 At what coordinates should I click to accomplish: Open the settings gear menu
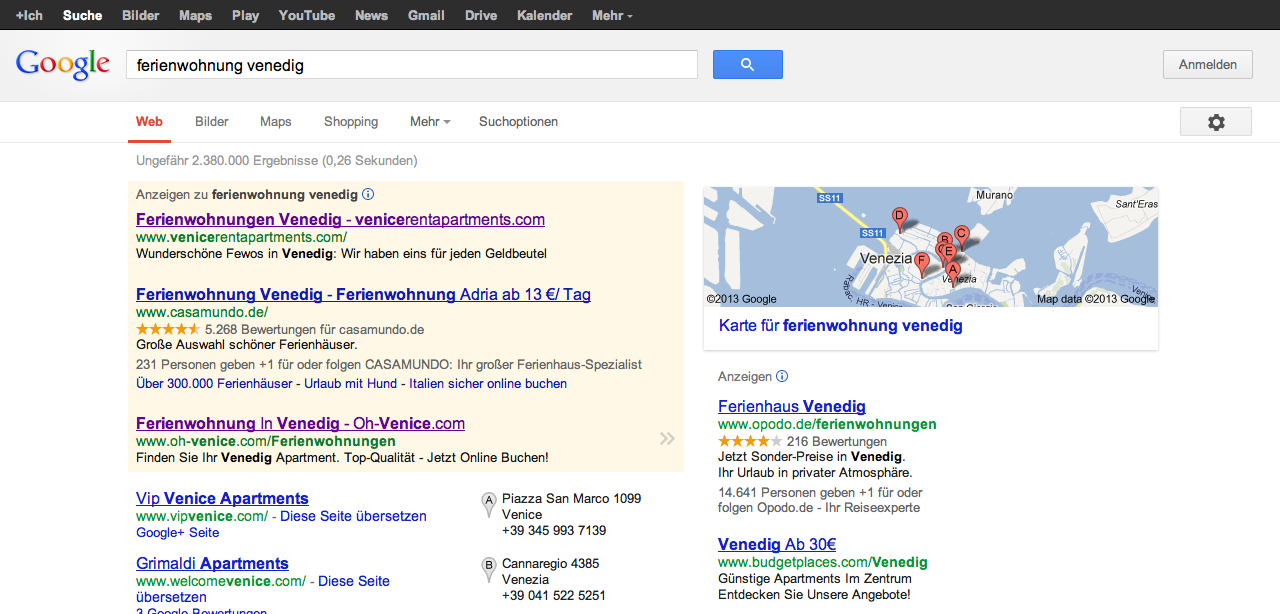click(x=1215, y=122)
